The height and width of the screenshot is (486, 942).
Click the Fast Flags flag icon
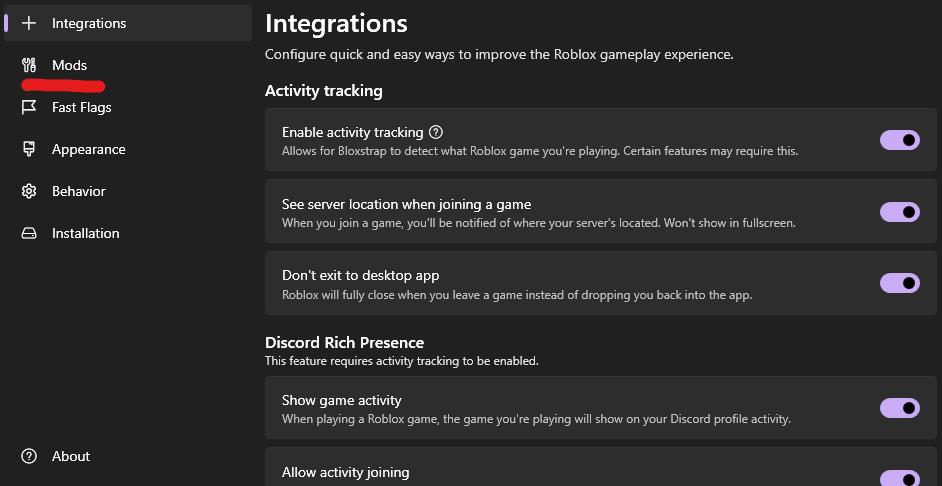pyautogui.click(x=29, y=107)
